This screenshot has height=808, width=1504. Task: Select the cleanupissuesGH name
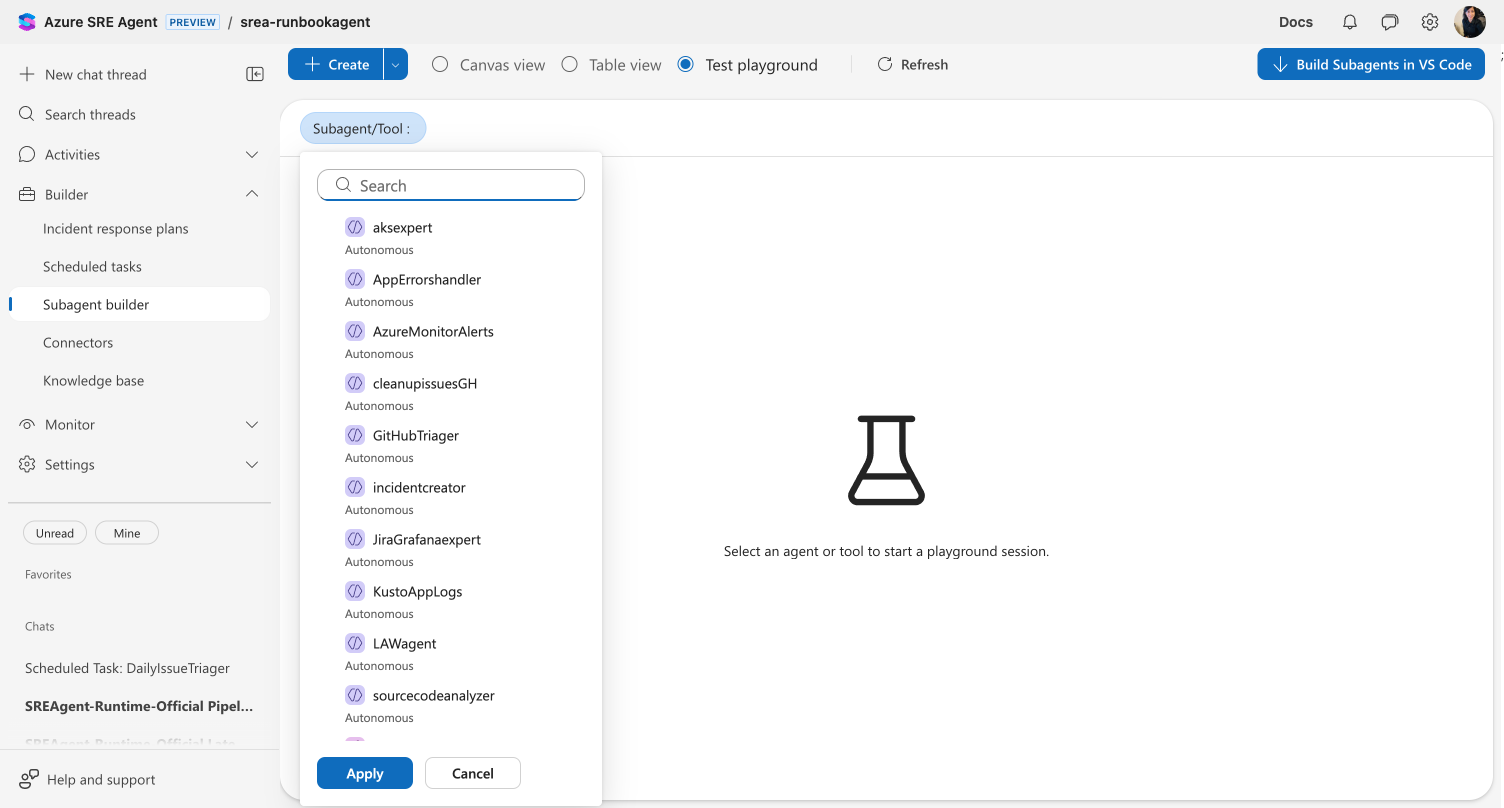[425, 383]
